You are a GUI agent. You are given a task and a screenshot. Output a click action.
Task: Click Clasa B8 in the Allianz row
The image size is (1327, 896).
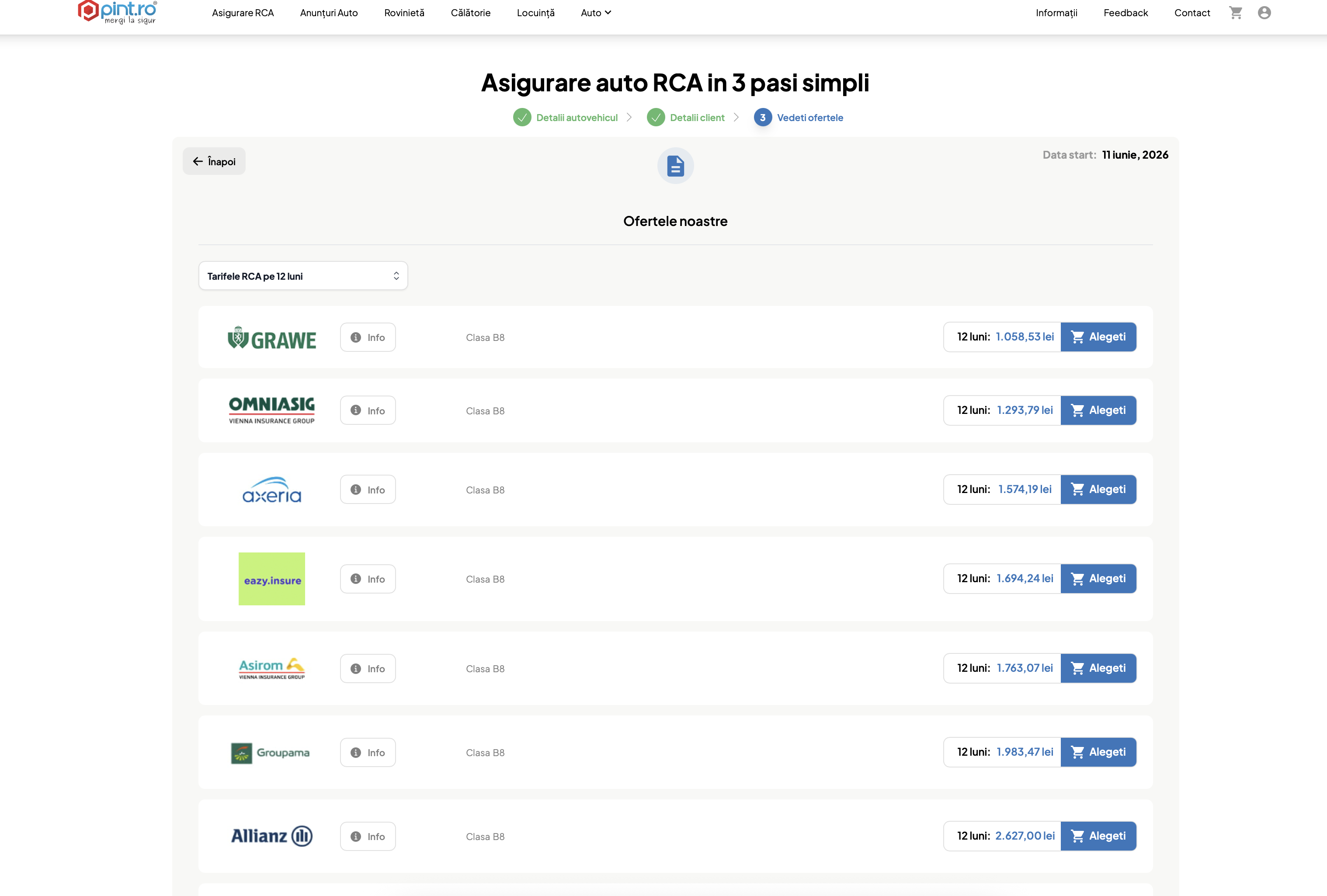485,837
